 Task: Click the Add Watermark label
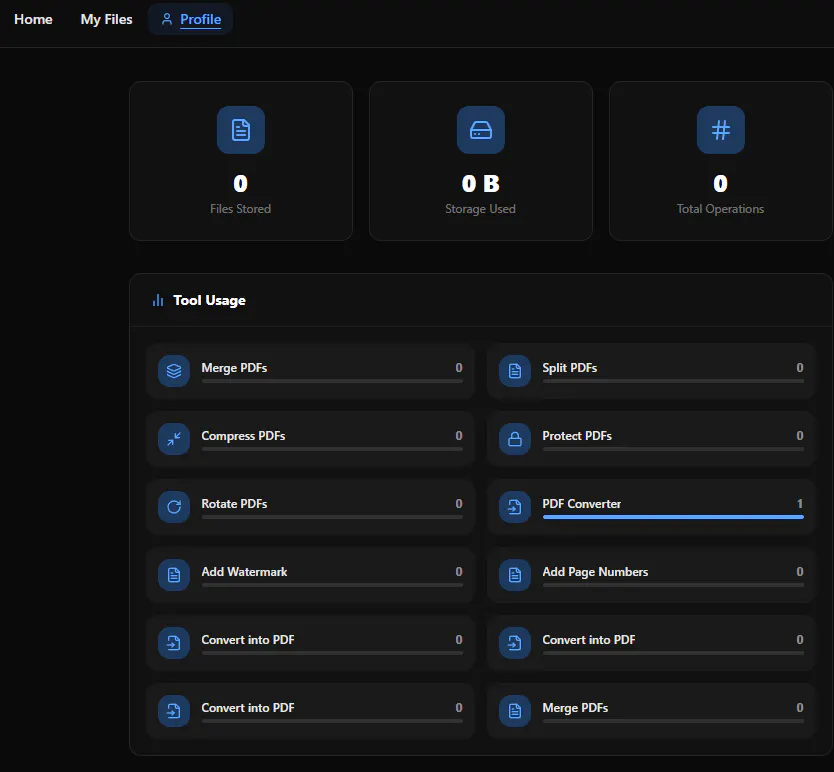click(244, 572)
